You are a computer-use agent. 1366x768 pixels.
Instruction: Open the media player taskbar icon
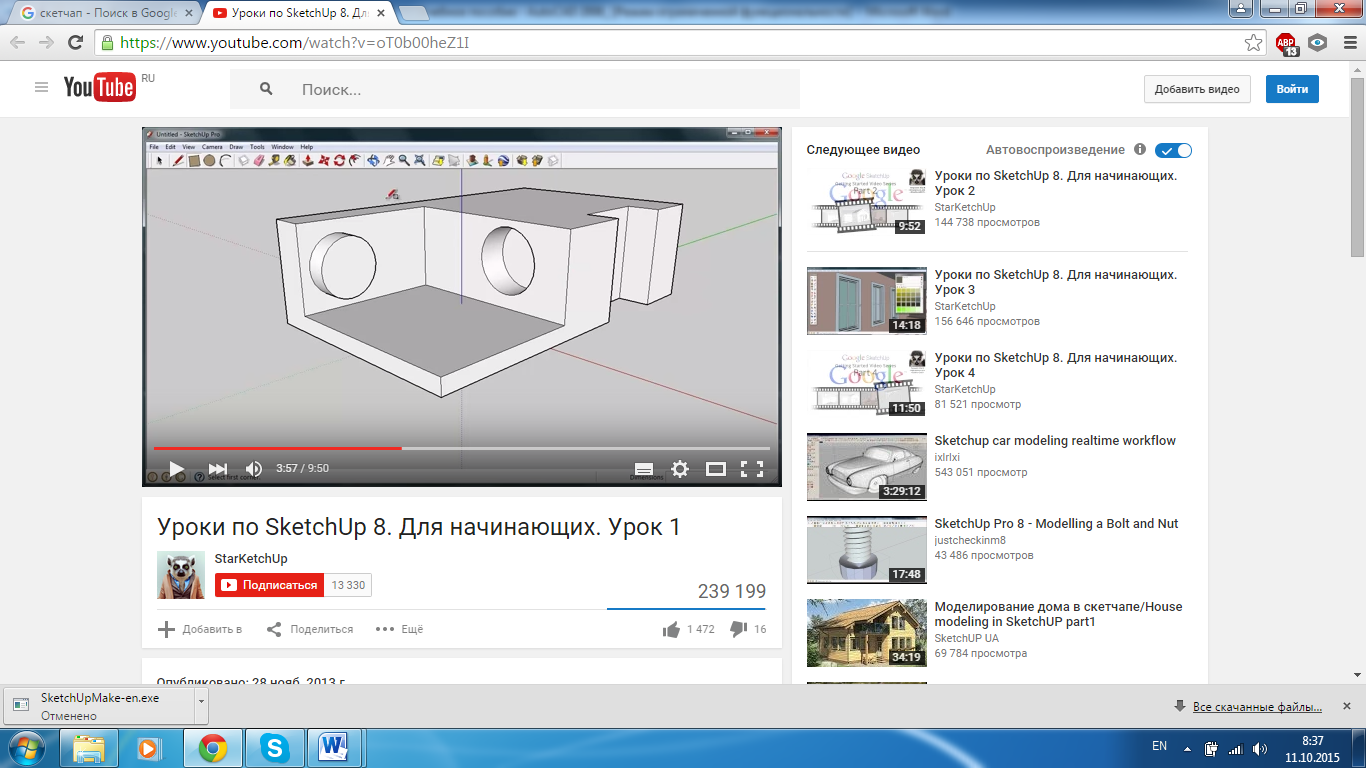point(148,747)
